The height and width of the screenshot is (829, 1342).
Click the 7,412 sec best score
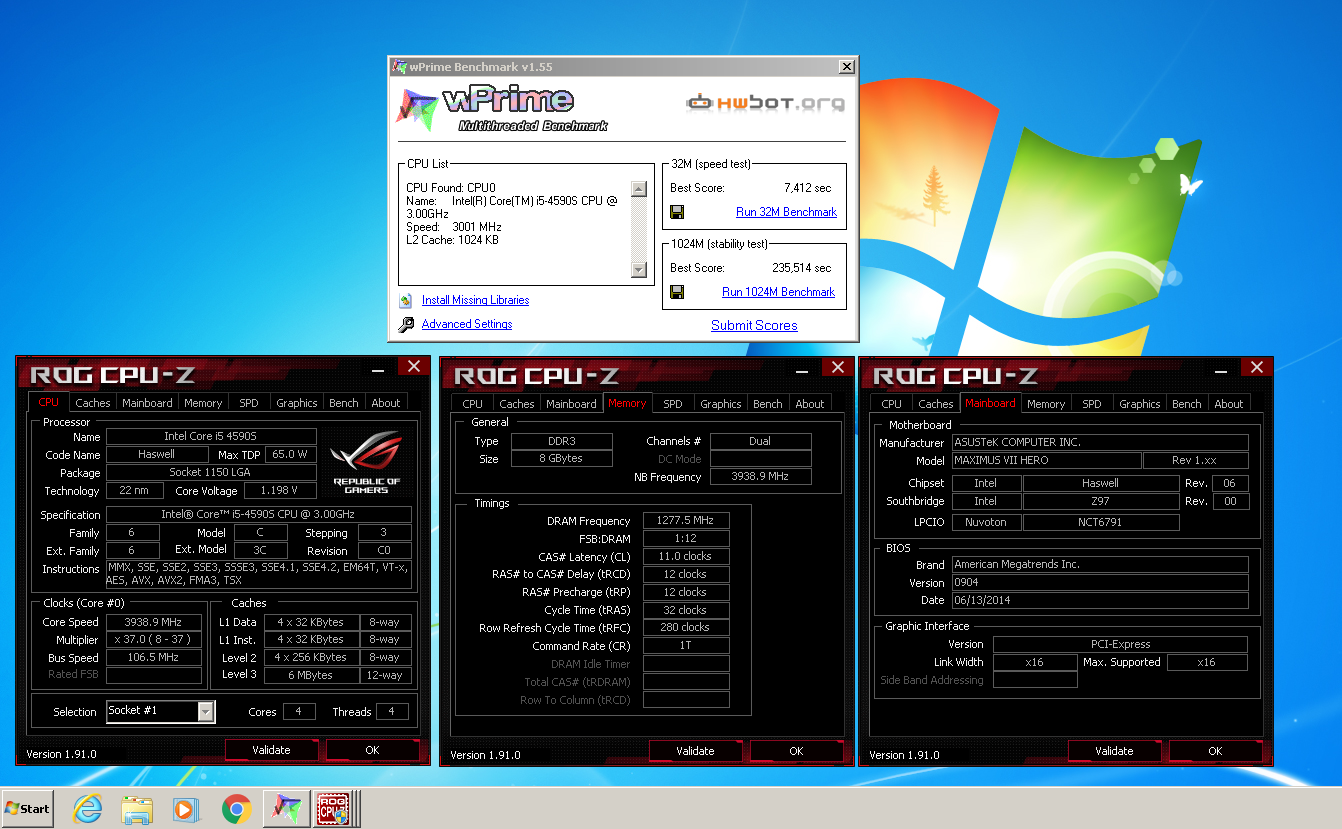pyautogui.click(x=808, y=188)
